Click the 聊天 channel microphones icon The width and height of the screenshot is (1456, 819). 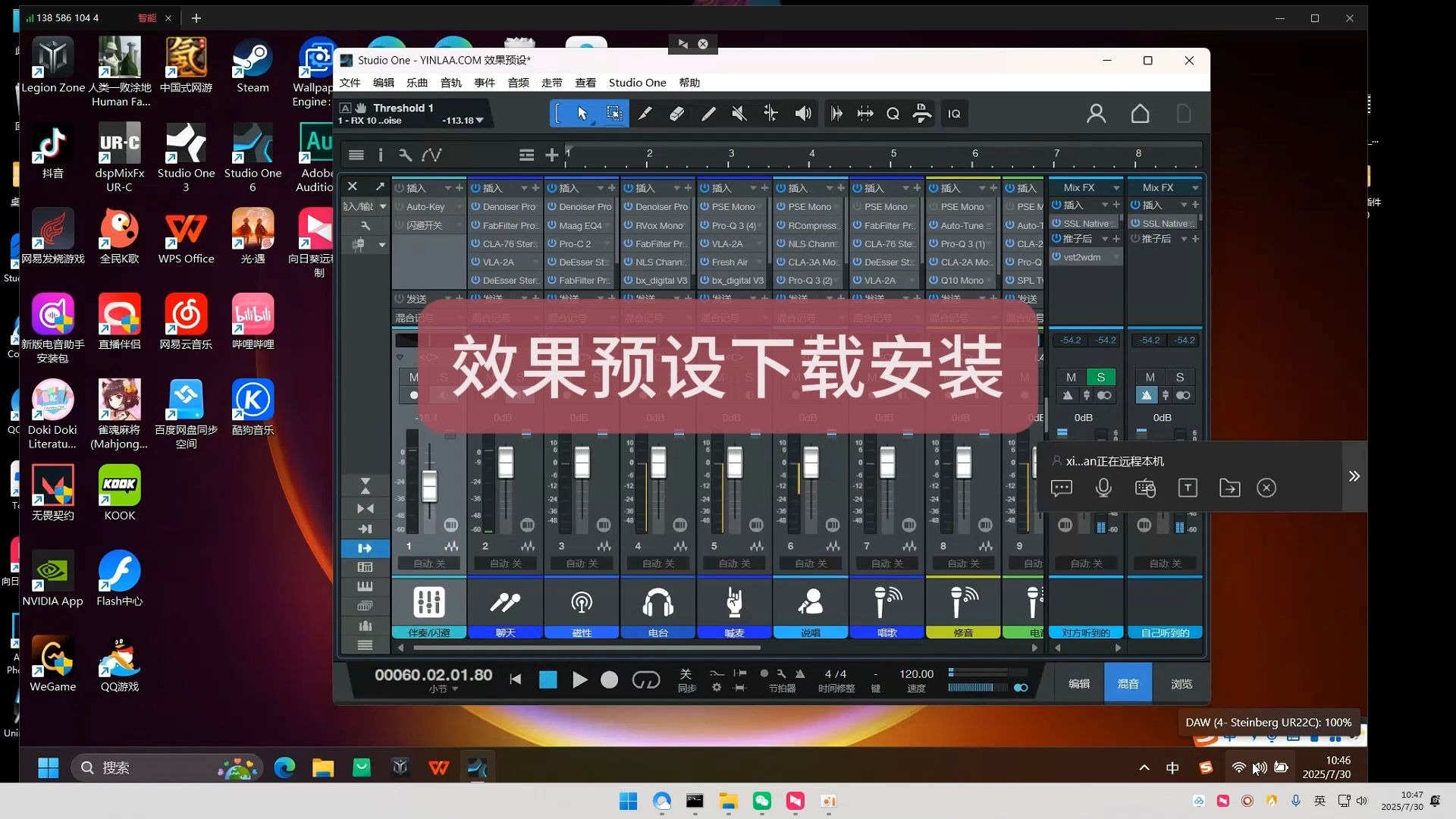[x=505, y=602]
